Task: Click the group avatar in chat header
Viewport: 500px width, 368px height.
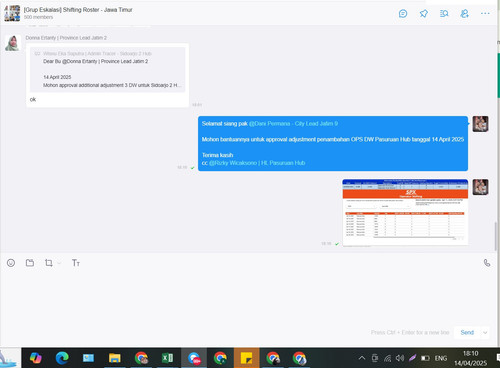Action: (12, 13)
